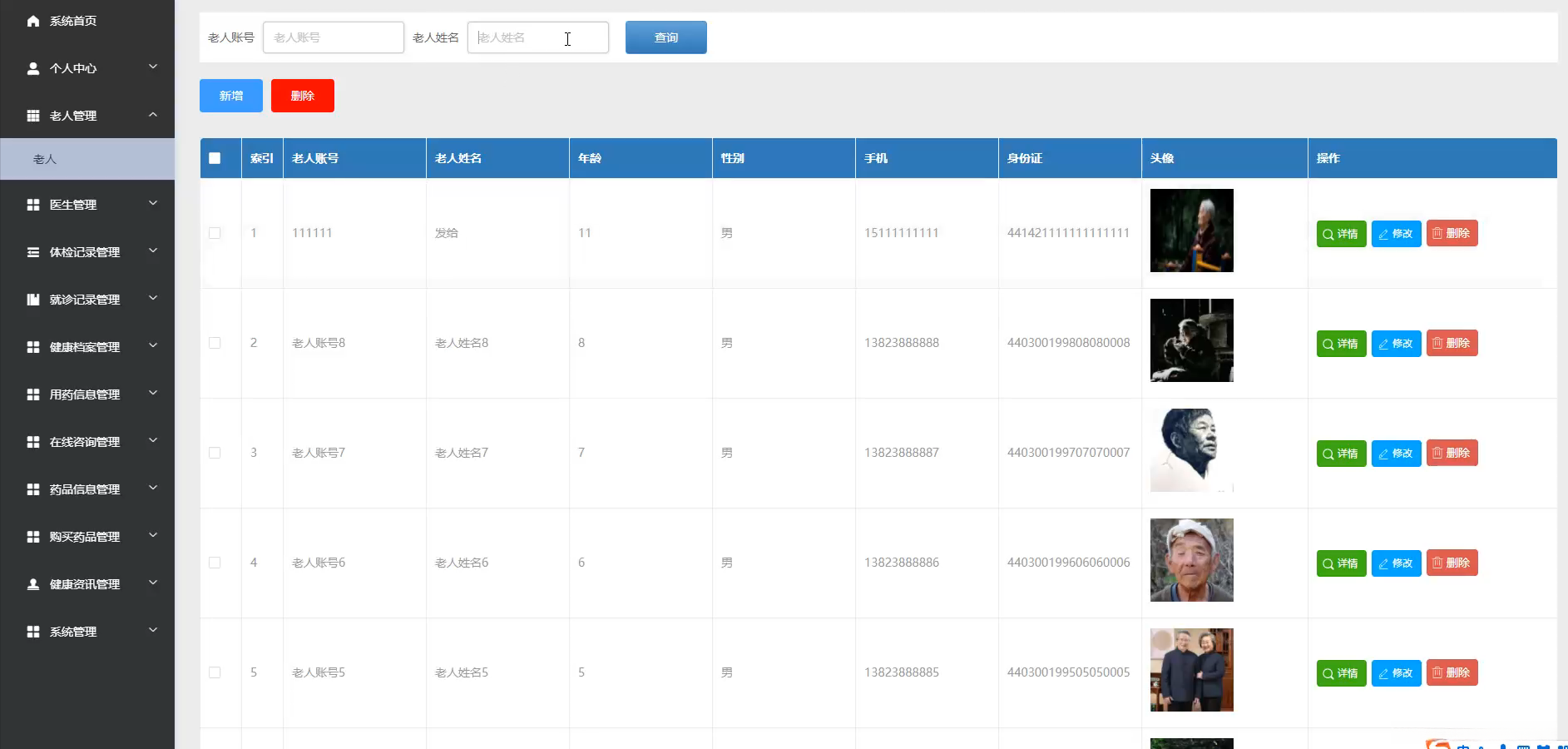Click phone number 15111111111

pos(902,233)
